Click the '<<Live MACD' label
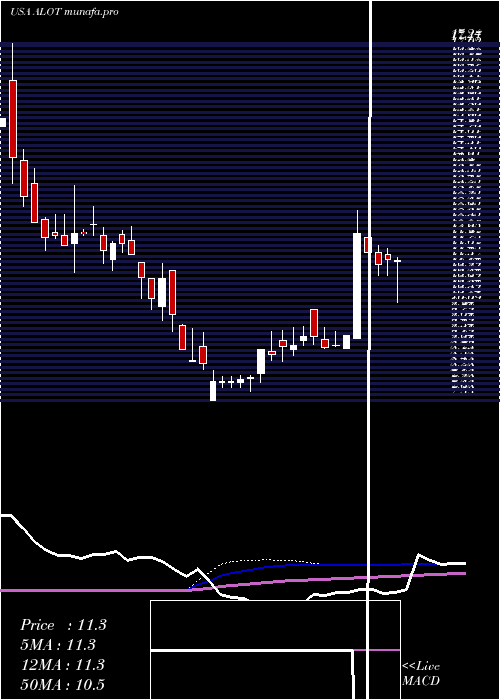Image resolution: width=500 pixels, height=700 pixels. click(x=421, y=673)
